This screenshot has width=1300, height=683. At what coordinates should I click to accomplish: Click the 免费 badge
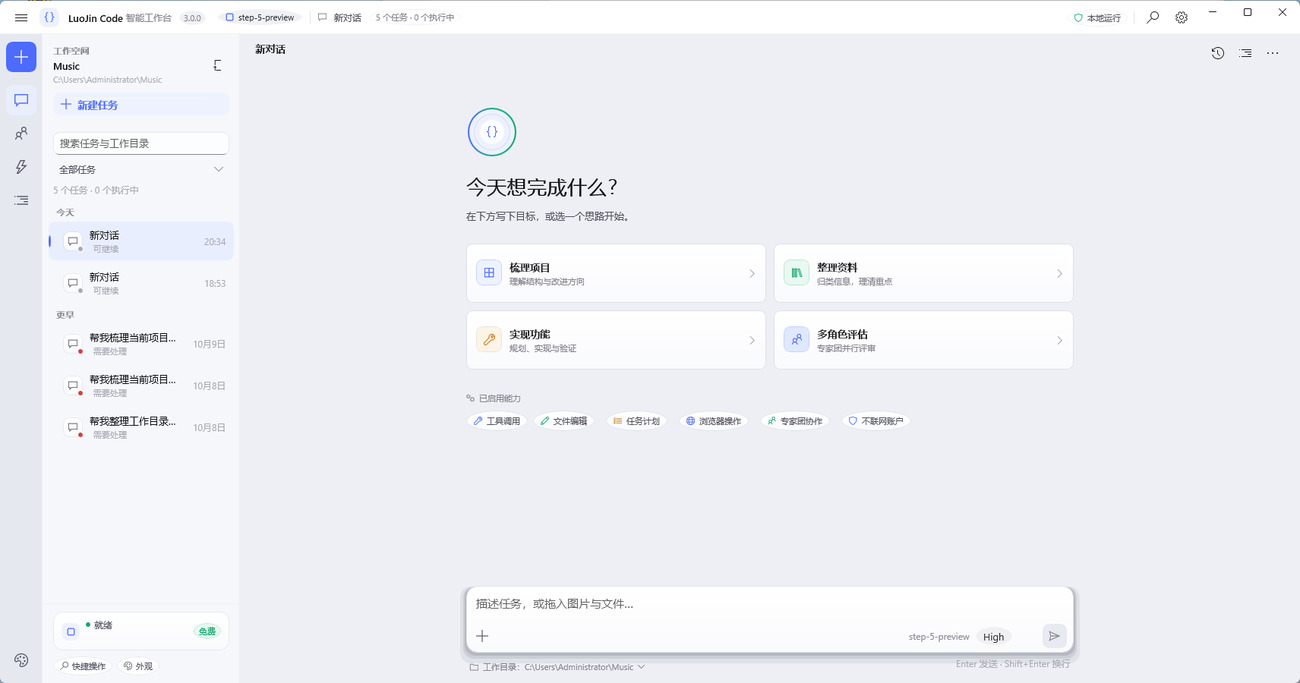206,631
